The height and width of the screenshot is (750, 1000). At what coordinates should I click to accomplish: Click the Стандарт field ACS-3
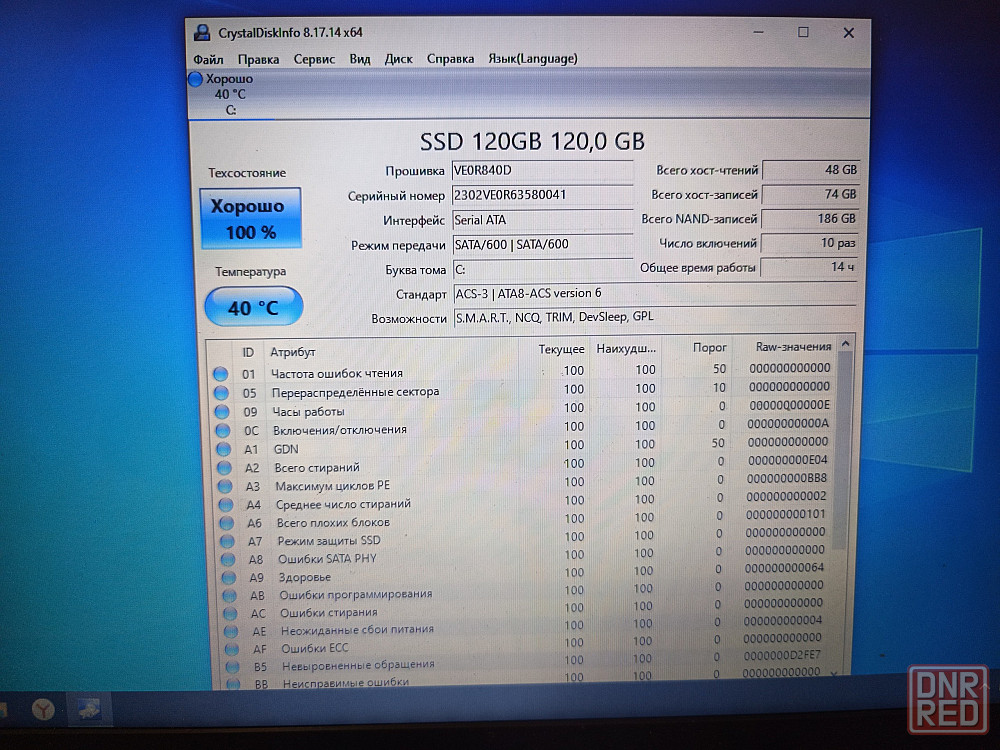[654, 293]
